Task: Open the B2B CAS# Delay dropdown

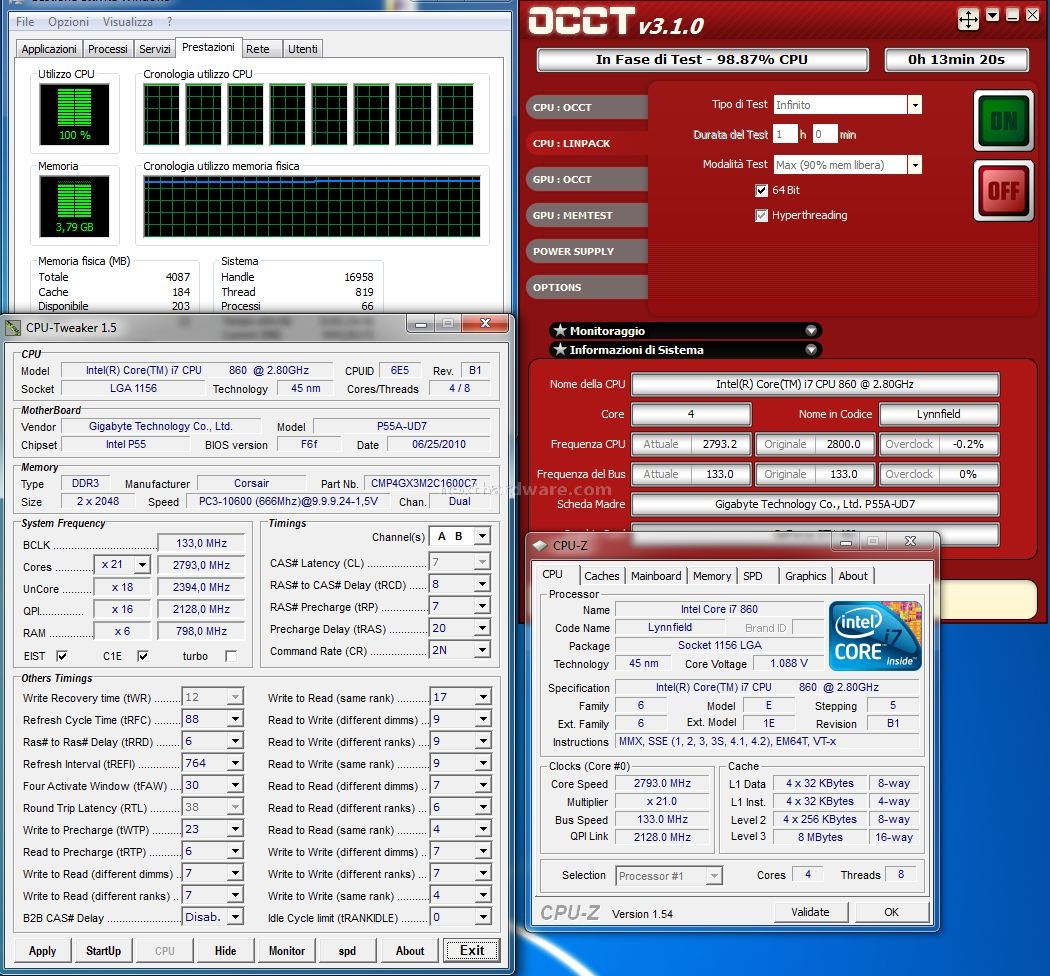Action: tap(235, 917)
